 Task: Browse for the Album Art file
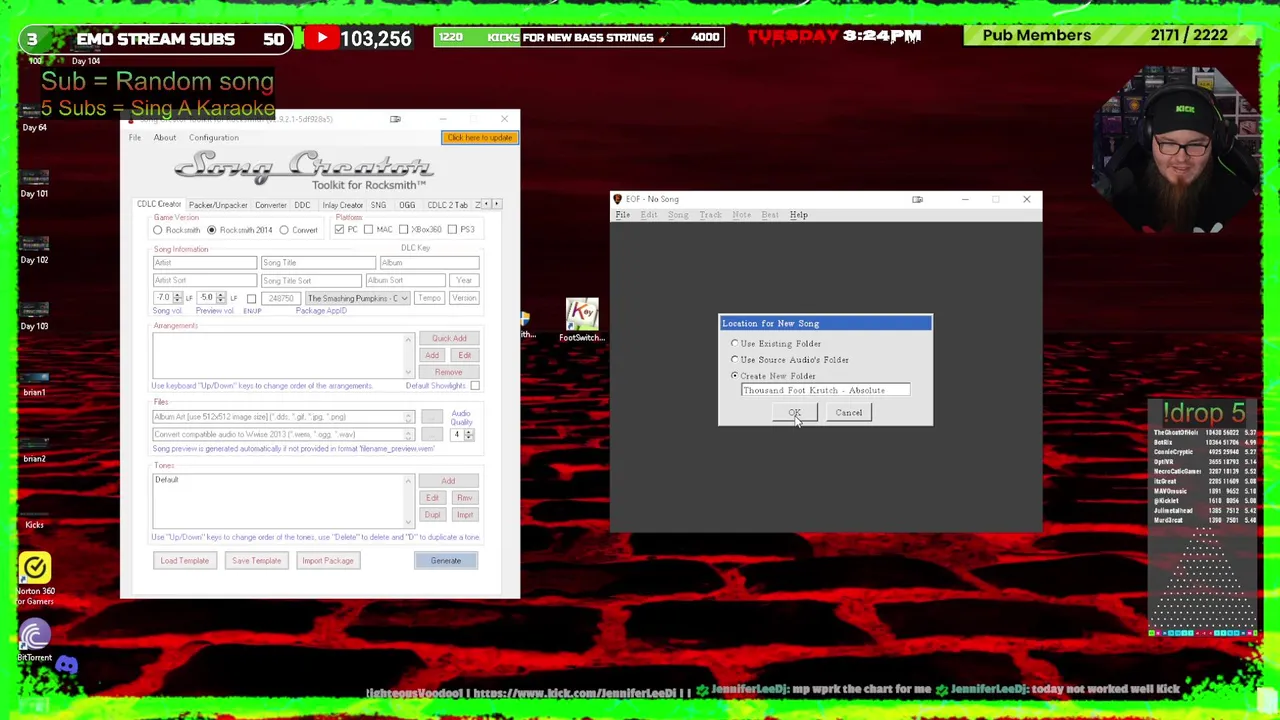click(x=432, y=416)
